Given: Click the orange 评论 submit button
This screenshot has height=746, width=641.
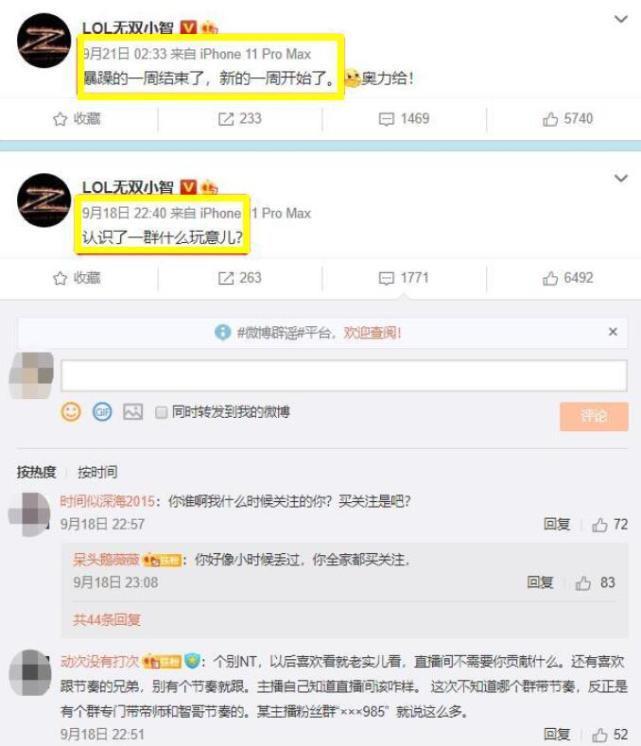Looking at the screenshot, I should [594, 416].
